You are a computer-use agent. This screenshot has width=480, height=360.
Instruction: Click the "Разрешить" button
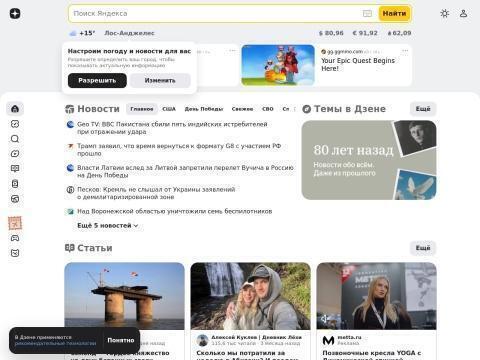(97, 81)
